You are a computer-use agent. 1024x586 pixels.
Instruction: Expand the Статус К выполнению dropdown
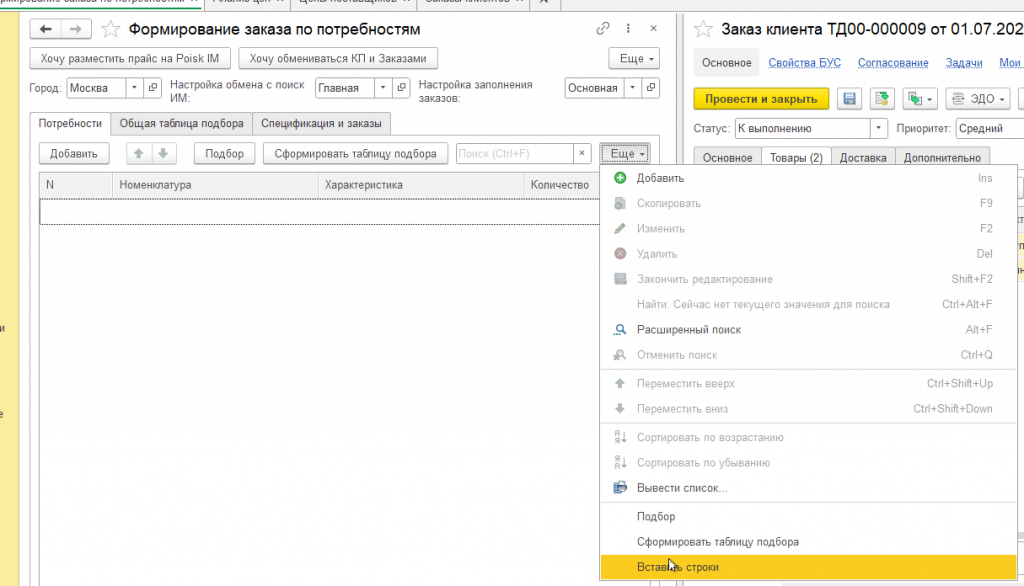point(878,128)
